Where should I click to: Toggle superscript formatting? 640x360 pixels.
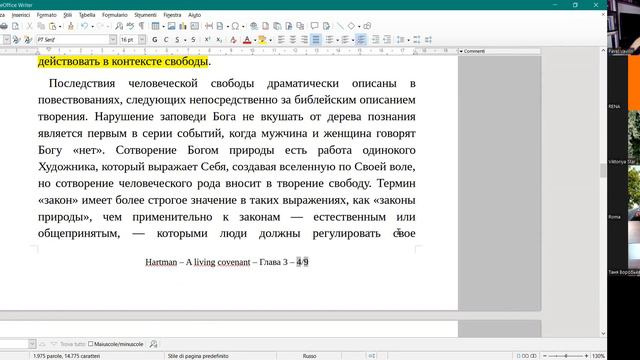point(207,40)
